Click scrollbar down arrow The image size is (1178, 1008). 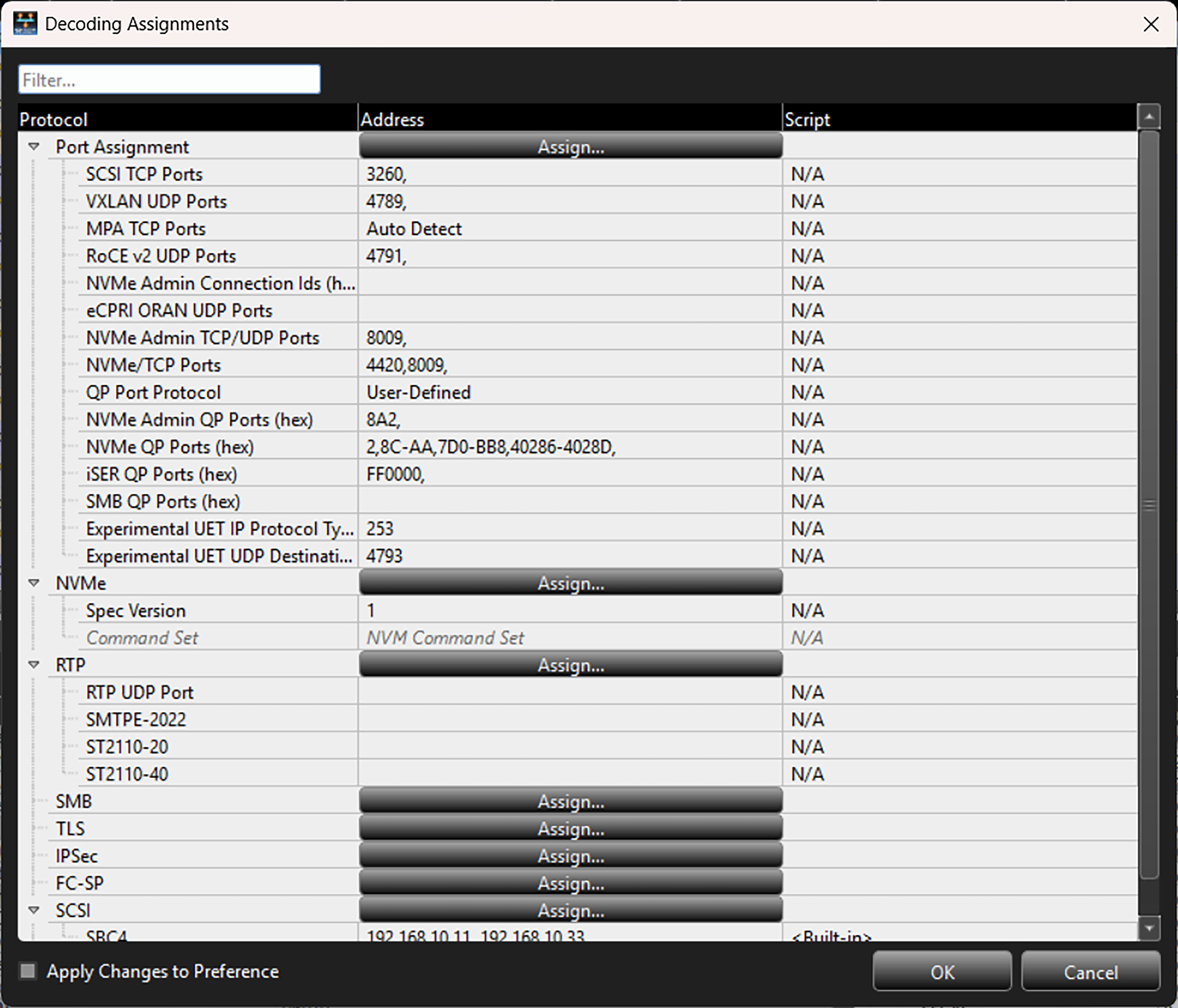point(1149,928)
